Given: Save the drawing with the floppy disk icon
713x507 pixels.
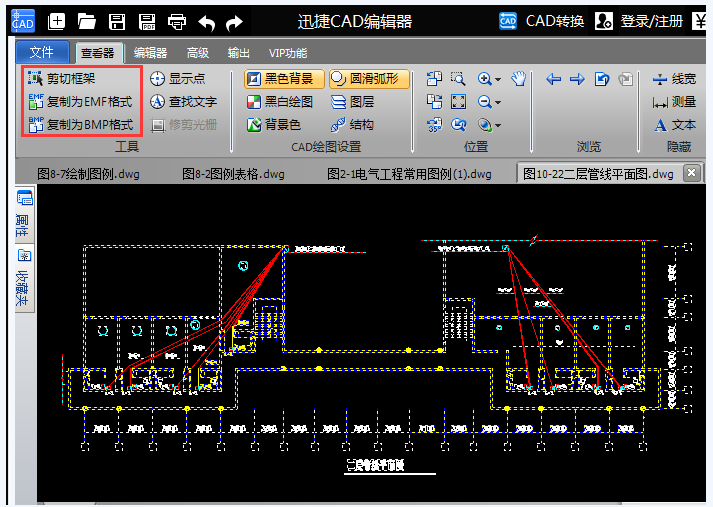Looking at the screenshot, I should (x=117, y=21).
